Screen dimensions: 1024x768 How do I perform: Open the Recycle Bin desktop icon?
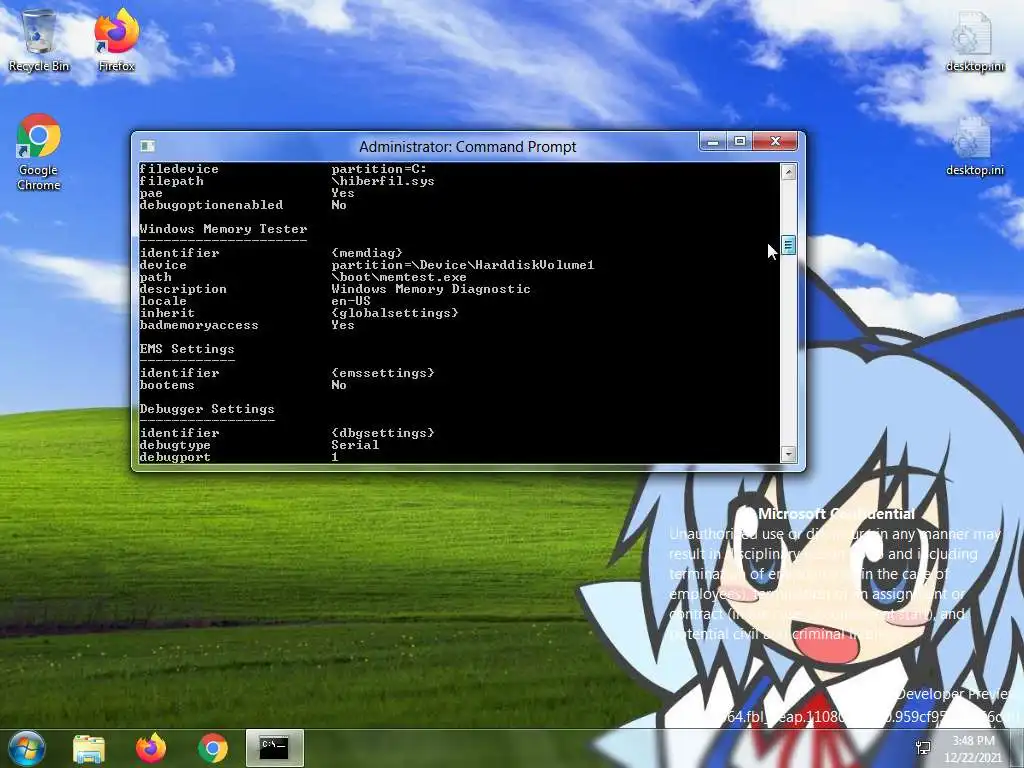click(39, 39)
